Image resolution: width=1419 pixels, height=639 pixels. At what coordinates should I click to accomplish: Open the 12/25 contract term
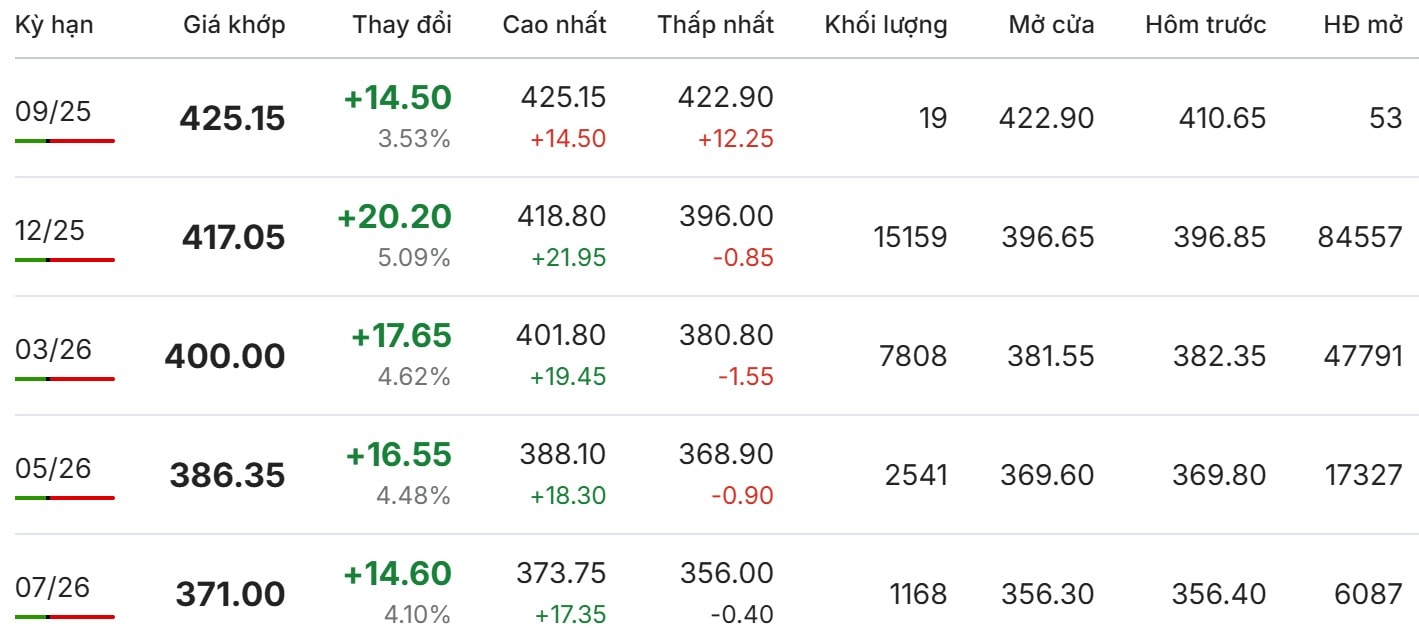(x=50, y=230)
